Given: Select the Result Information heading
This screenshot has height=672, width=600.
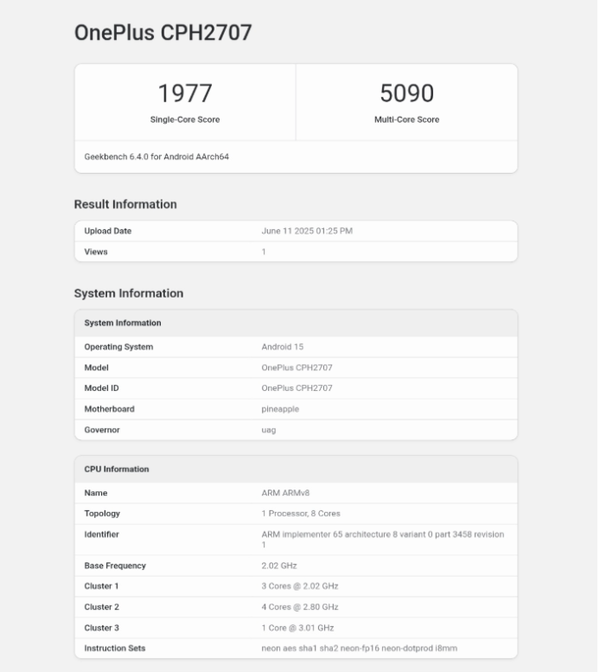Looking at the screenshot, I should coord(125,204).
